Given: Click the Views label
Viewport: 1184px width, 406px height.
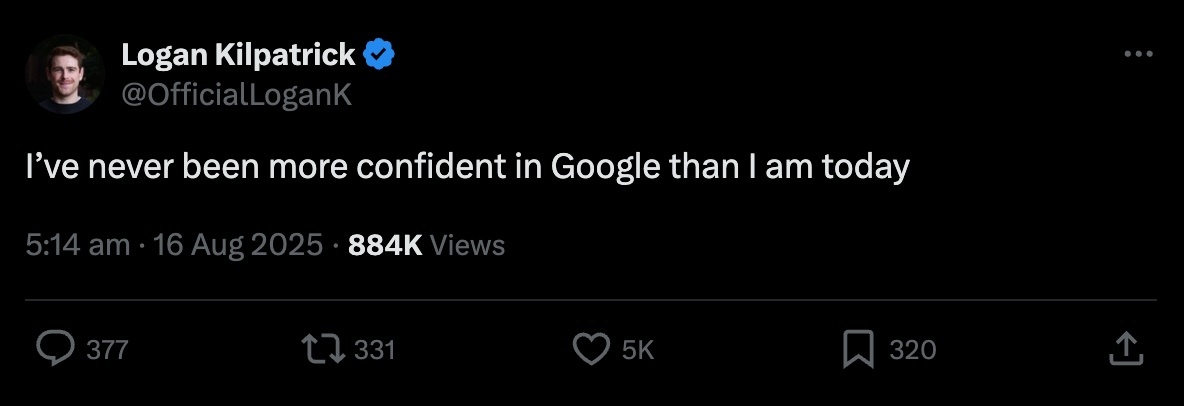Looking at the screenshot, I should coord(468,245).
